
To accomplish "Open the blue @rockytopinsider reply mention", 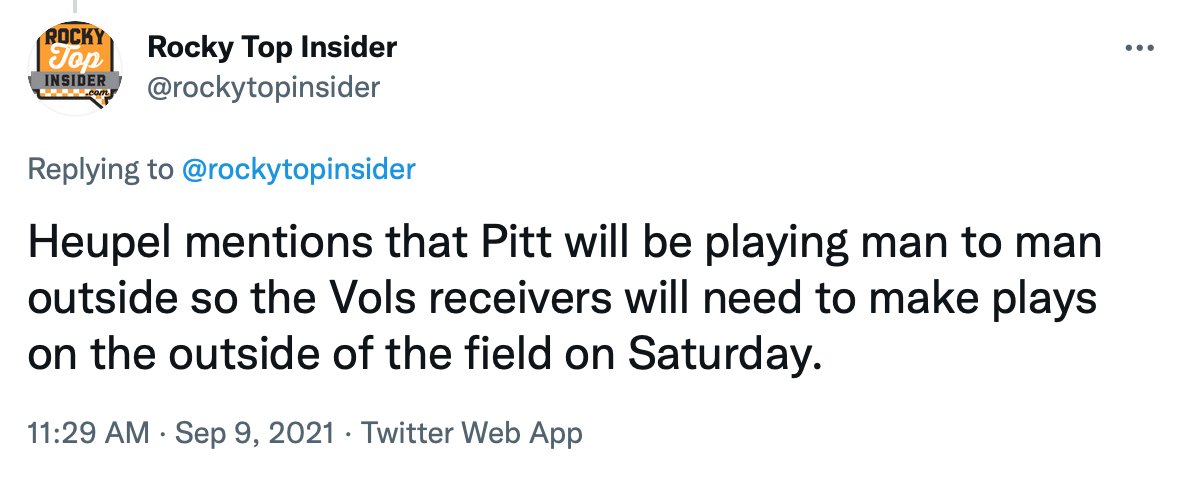I will coord(298,169).
